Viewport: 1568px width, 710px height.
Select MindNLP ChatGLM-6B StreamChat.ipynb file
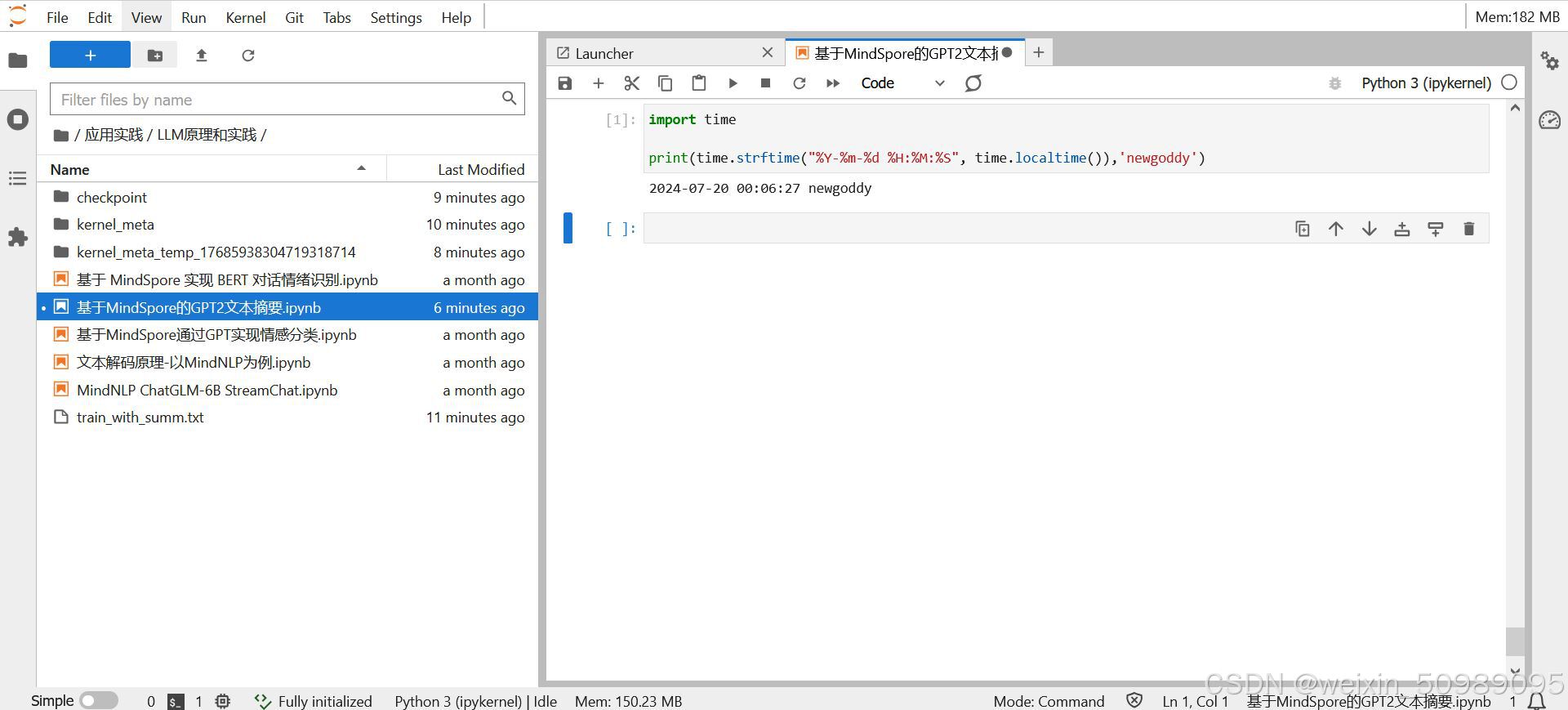click(287, 391)
